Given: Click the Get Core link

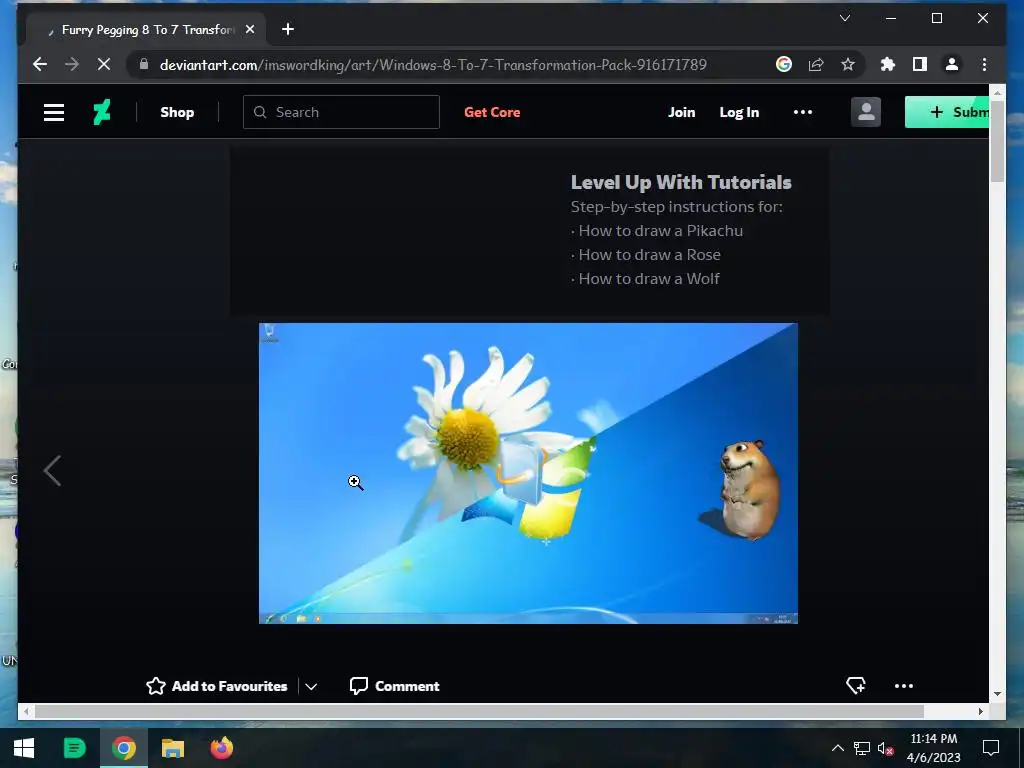Looking at the screenshot, I should pyautogui.click(x=492, y=112).
